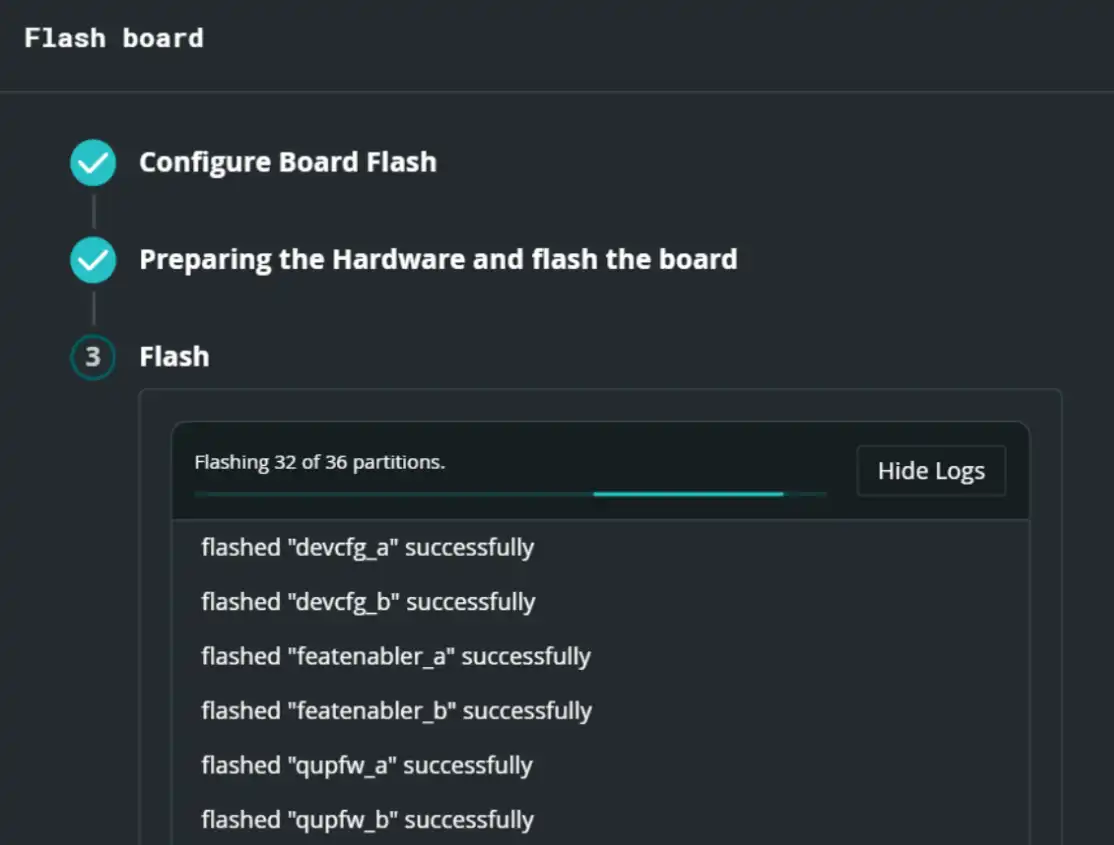Open the Preparing the Hardware step title
Screen dimensions: 1114x845
[x=438, y=260]
